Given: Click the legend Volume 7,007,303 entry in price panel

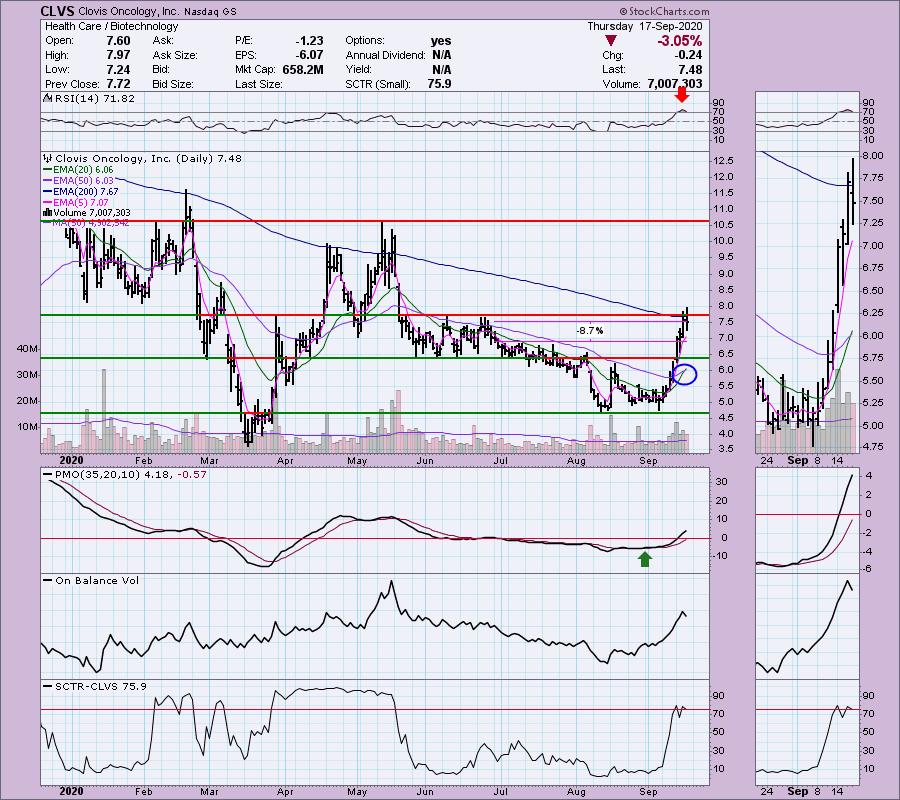Looking at the screenshot, I should click(92, 213).
